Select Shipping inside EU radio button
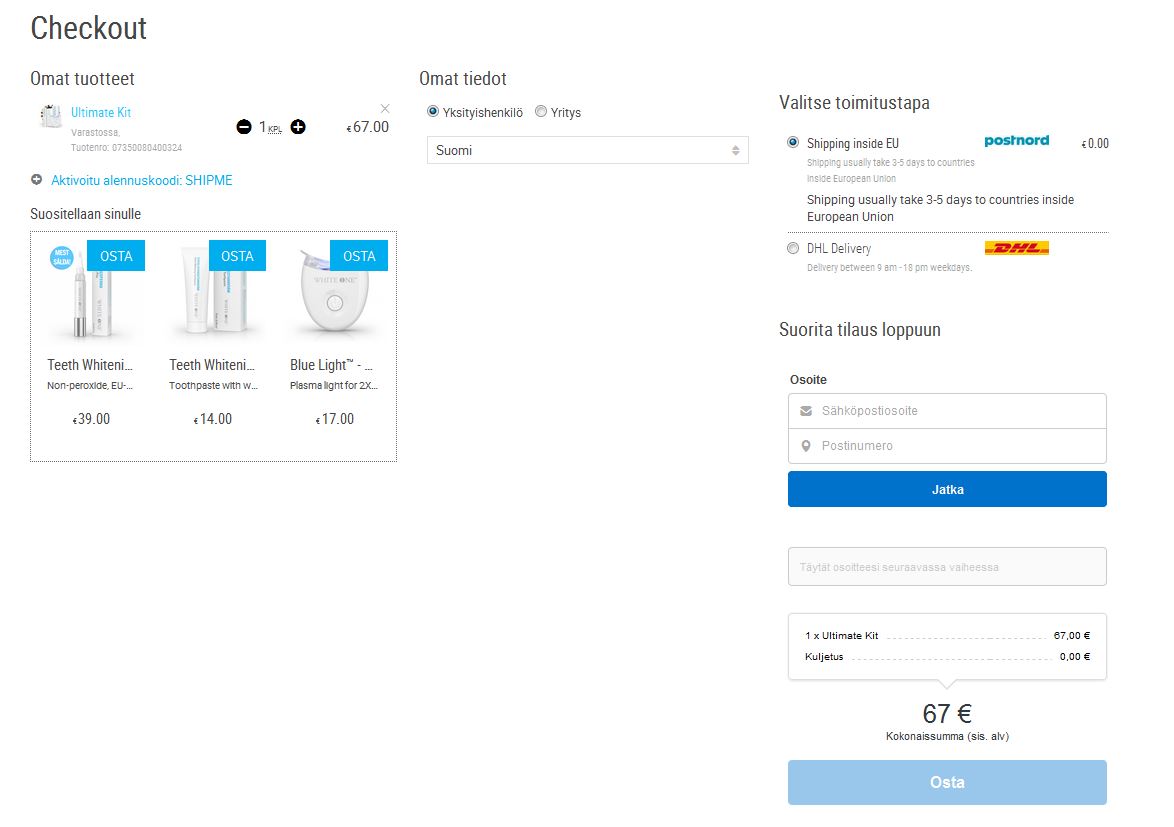Viewport: 1174px width, 827px height. pos(793,143)
